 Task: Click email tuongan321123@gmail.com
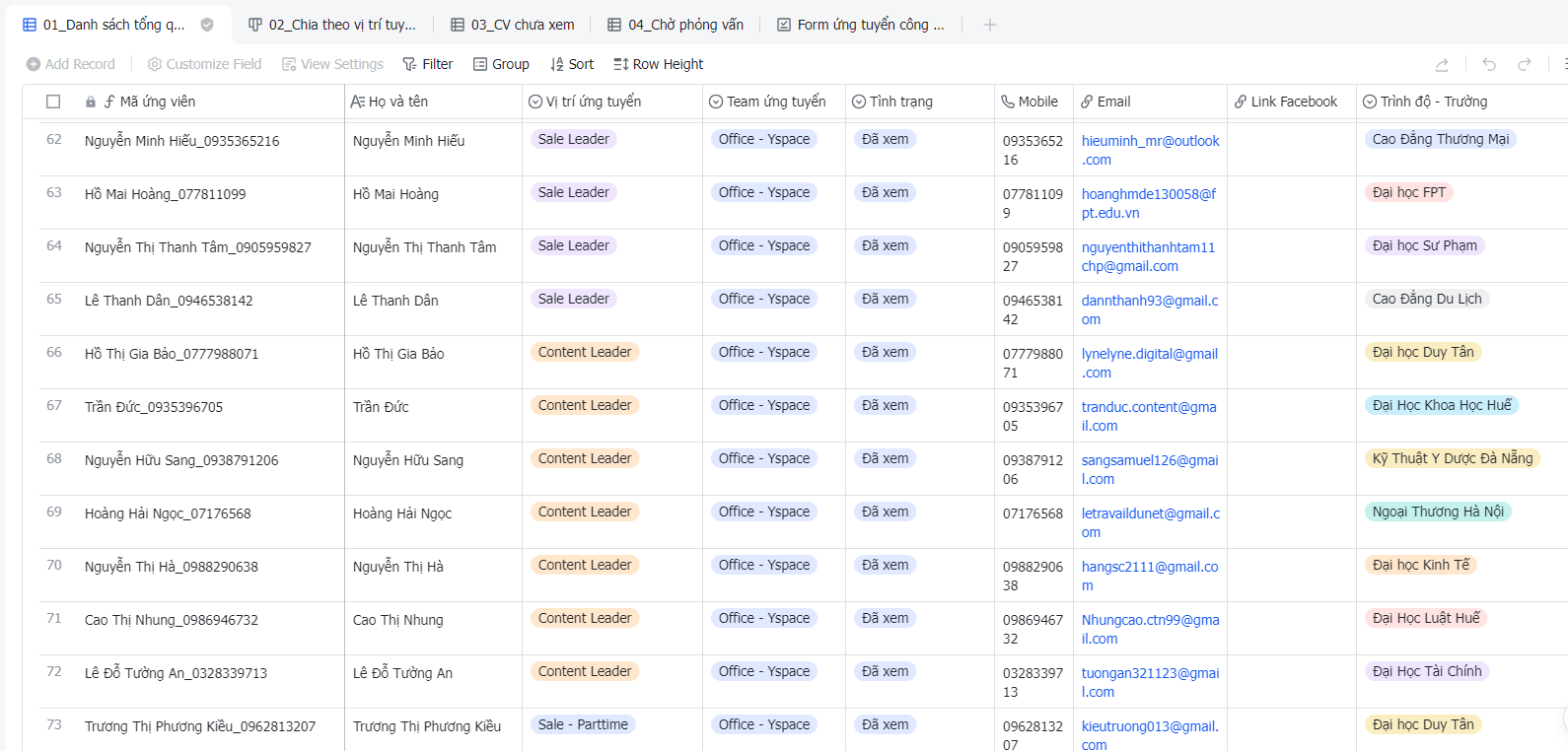point(1150,682)
